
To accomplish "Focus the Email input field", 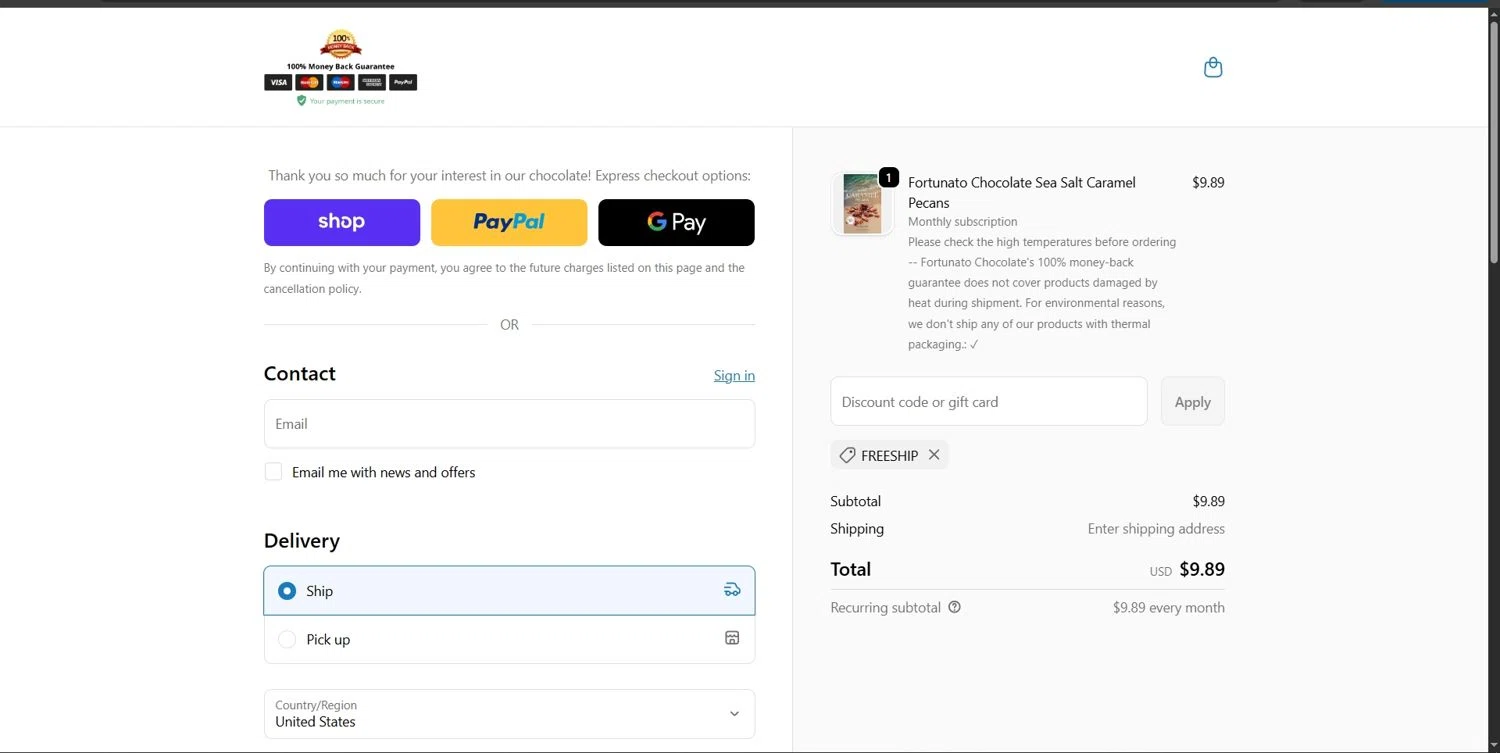I will (x=509, y=424).
